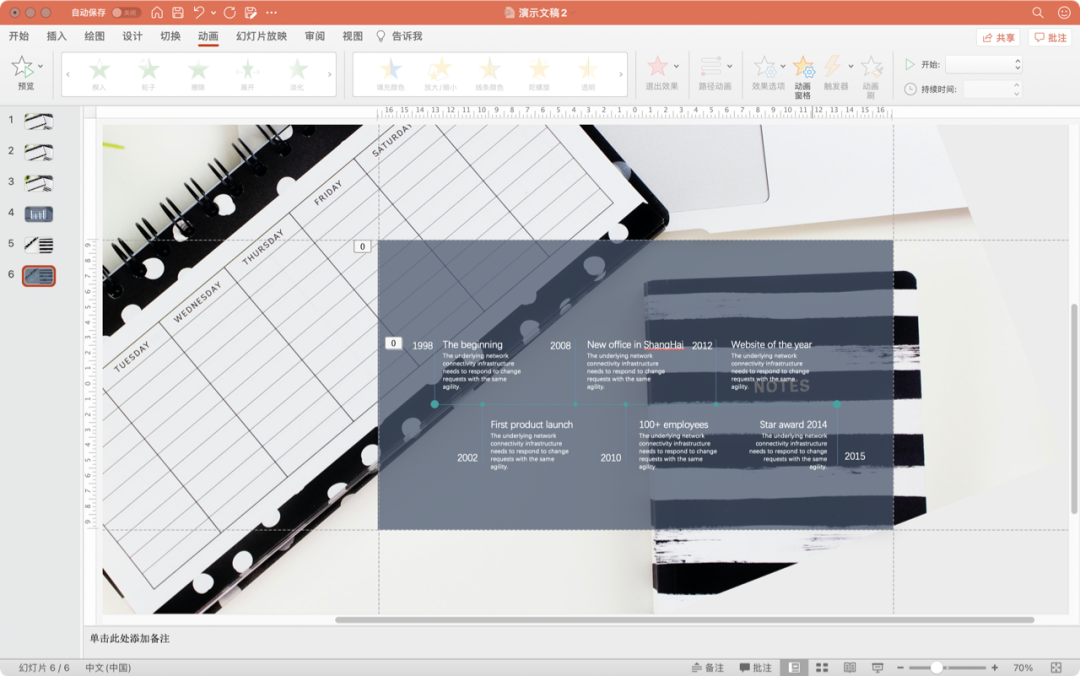Viewport: 1080px width, 676px height.
Task: Select slide 3 thumbnail
Action: tap(39, 183)
